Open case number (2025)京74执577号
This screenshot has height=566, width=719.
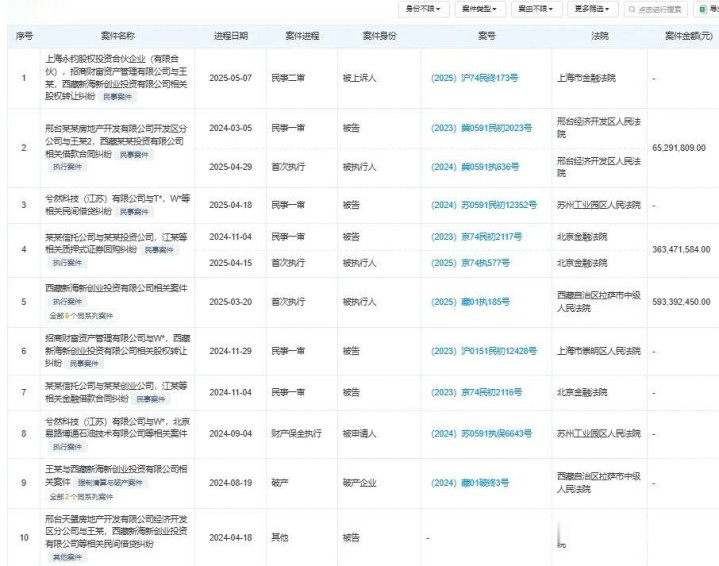pyautogui.click(x=470, y=263)
